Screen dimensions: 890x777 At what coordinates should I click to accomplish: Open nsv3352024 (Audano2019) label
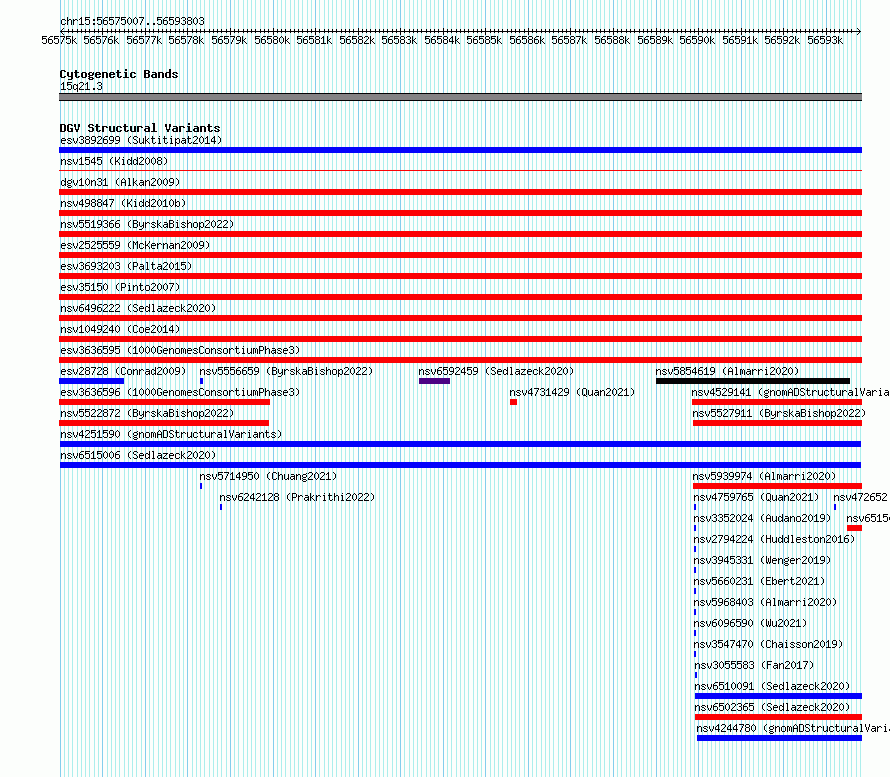tap(762, 518)
